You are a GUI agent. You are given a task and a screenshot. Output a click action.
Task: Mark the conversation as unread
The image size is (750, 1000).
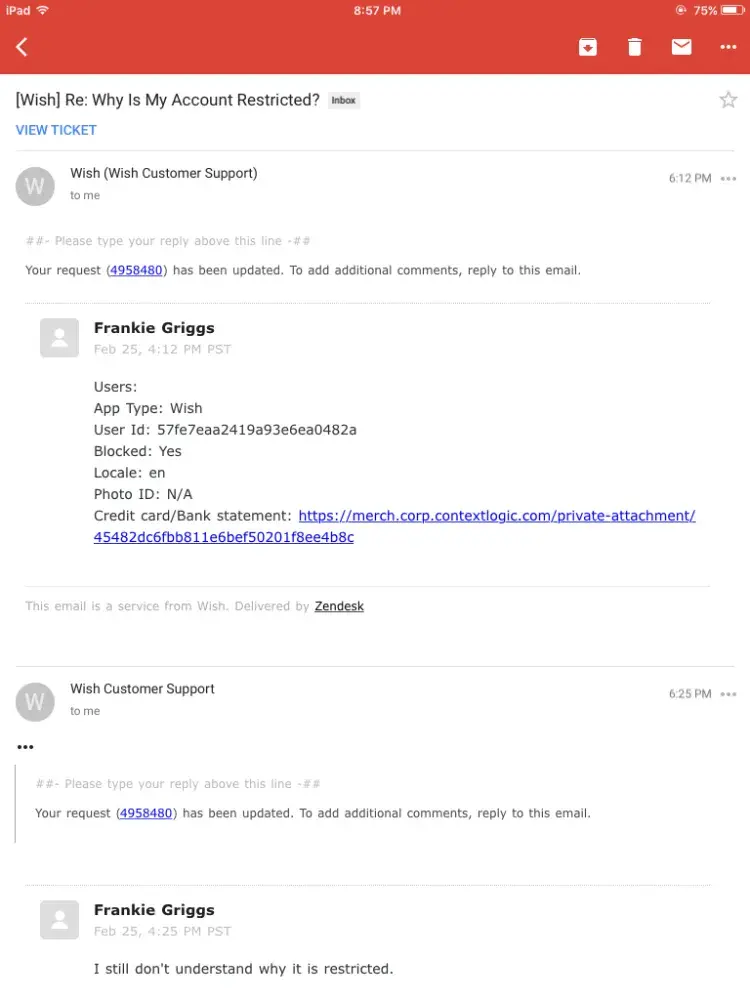tap(682, 47)
